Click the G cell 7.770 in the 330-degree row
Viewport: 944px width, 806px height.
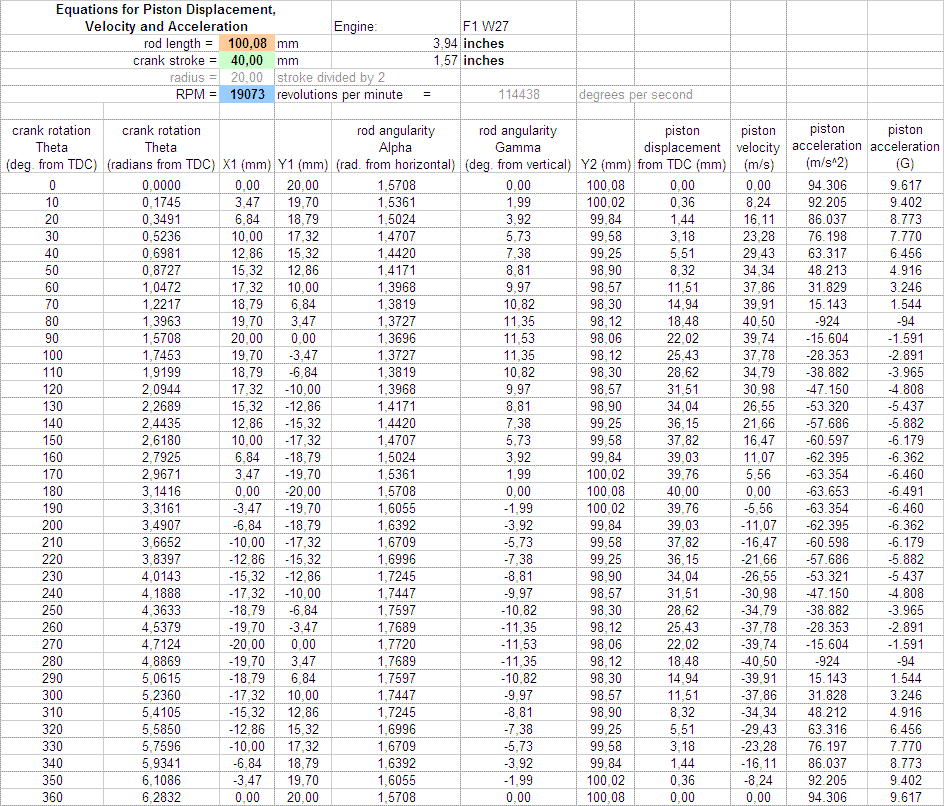pyautogui.click(x=905, y=746)
